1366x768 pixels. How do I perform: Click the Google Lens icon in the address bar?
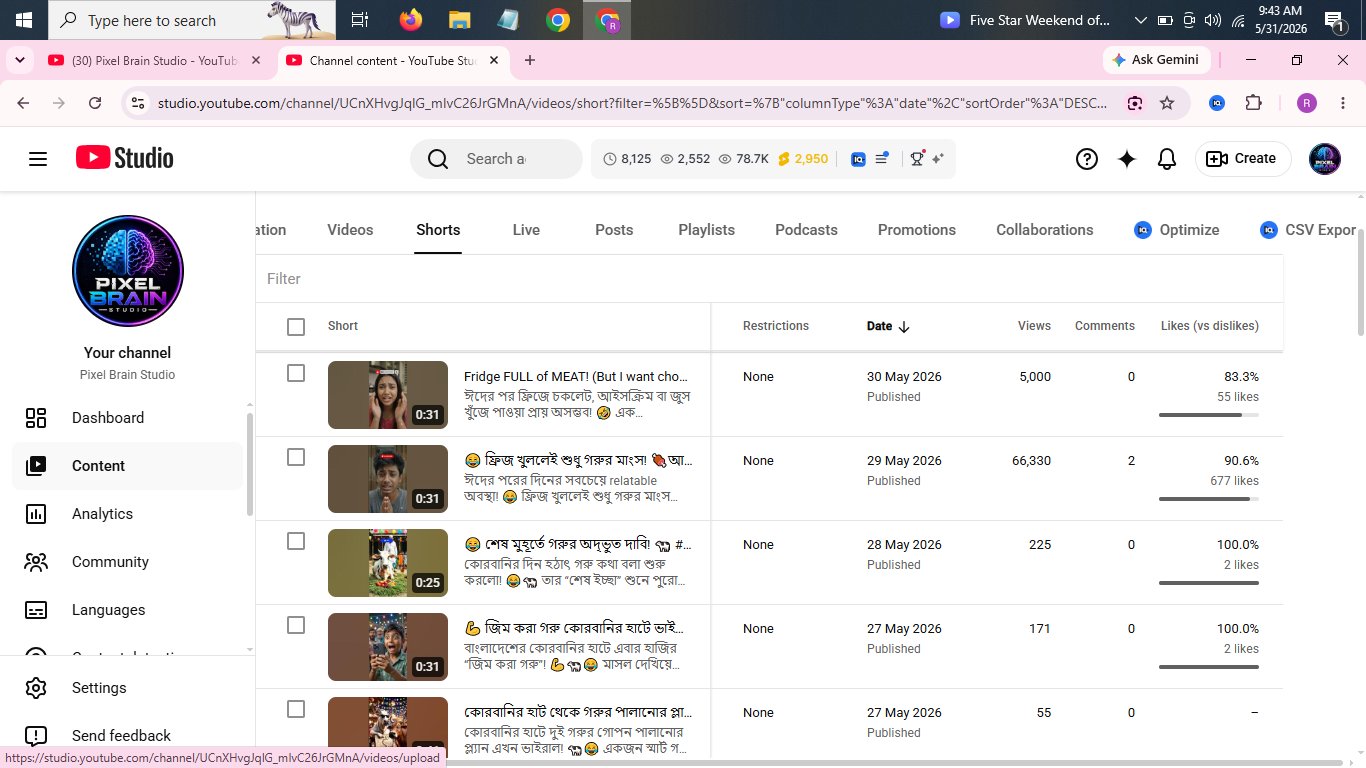click(1135, 103)
